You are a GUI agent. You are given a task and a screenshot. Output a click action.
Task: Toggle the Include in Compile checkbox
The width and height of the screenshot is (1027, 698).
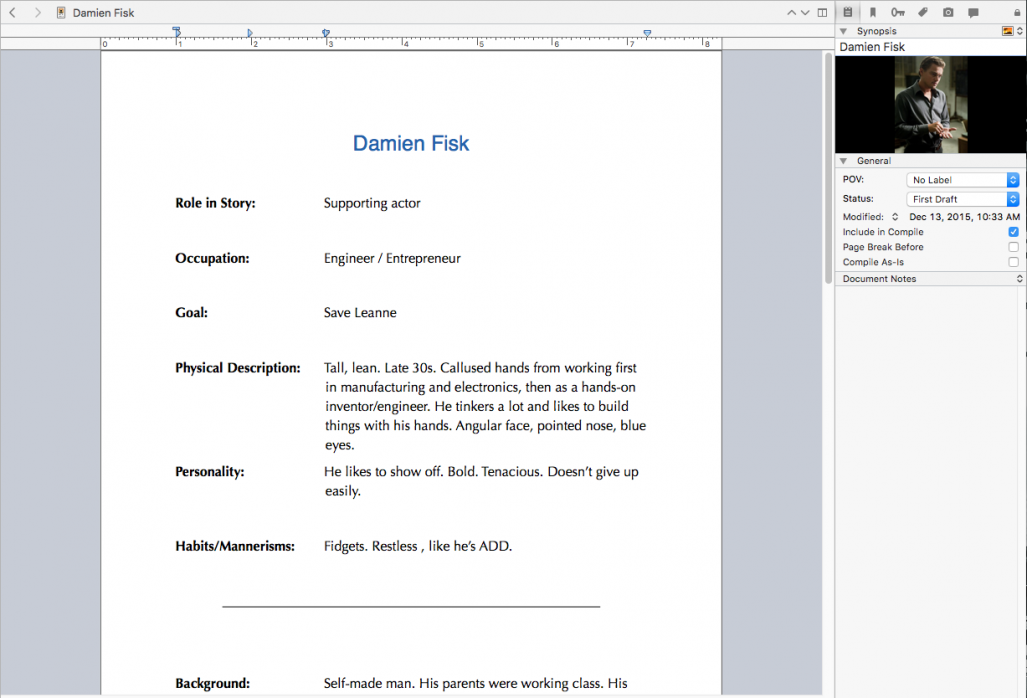click(1013, 232)
